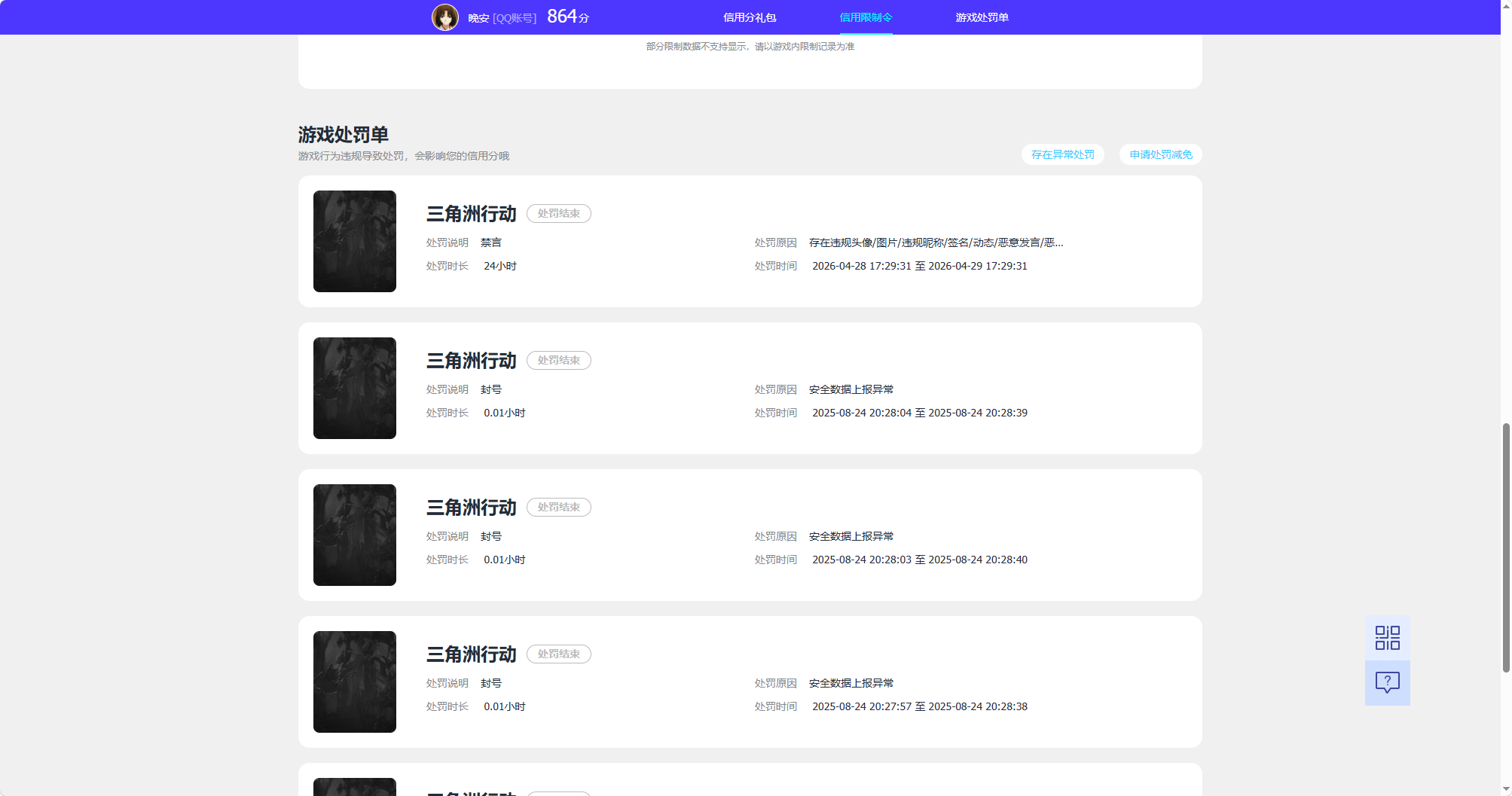
Task: Open the QR code floating icon
Action: [x=1387, y=638]
